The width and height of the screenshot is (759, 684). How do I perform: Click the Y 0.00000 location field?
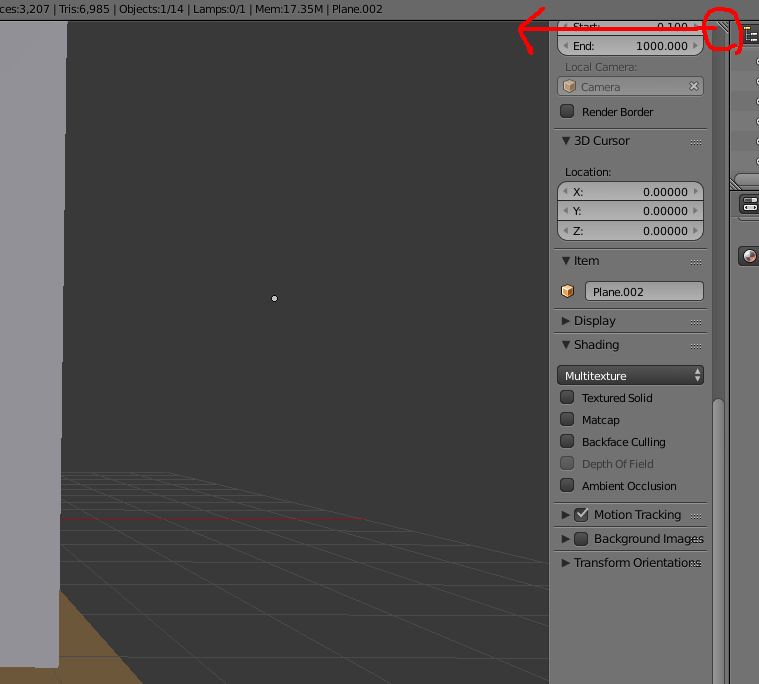(x=630, y=211)
